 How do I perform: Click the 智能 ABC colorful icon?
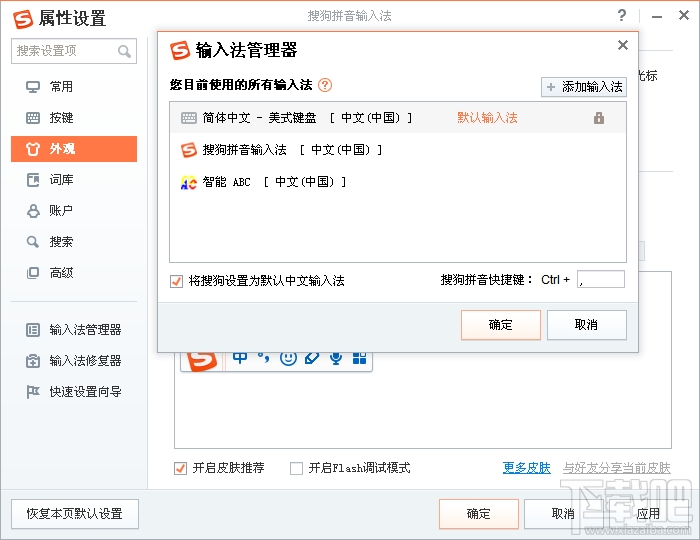click(x=188, y=182)
